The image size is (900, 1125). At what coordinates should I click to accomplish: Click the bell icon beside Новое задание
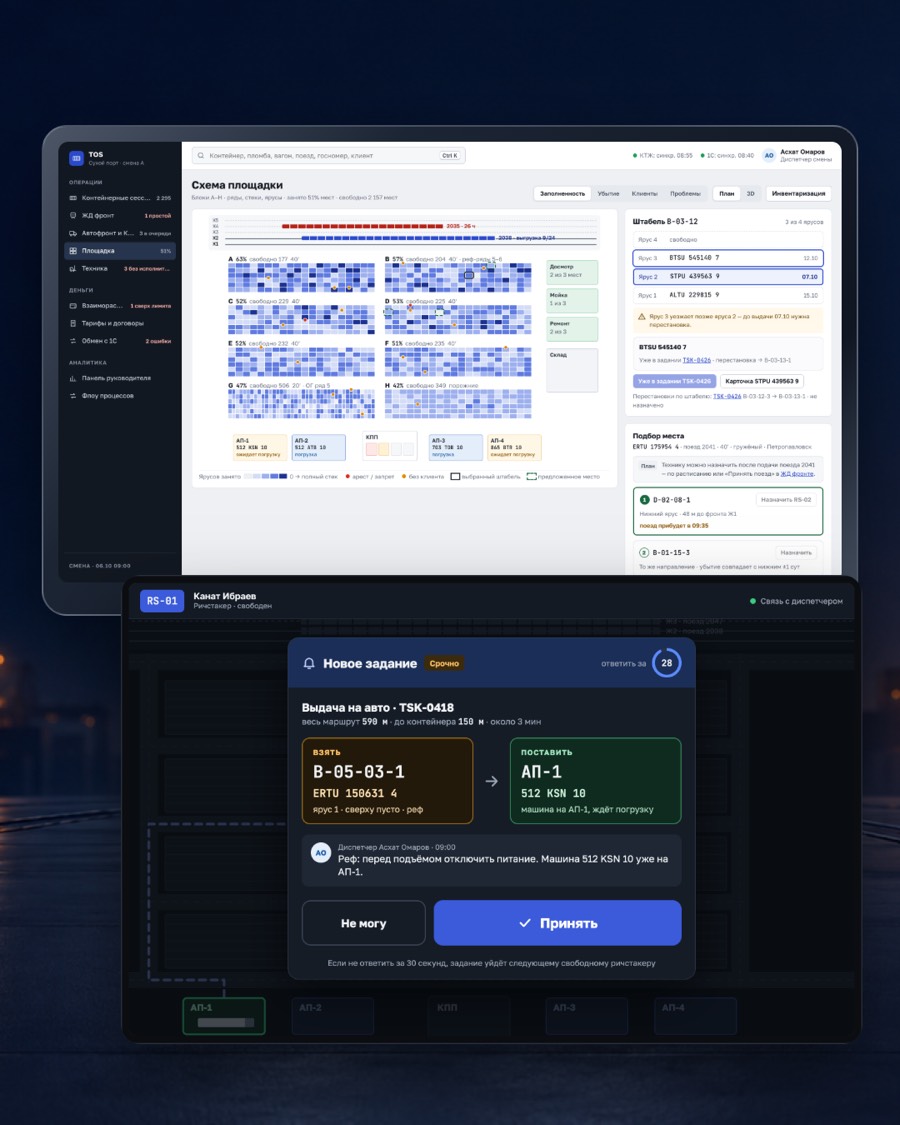tap(309, 664)
